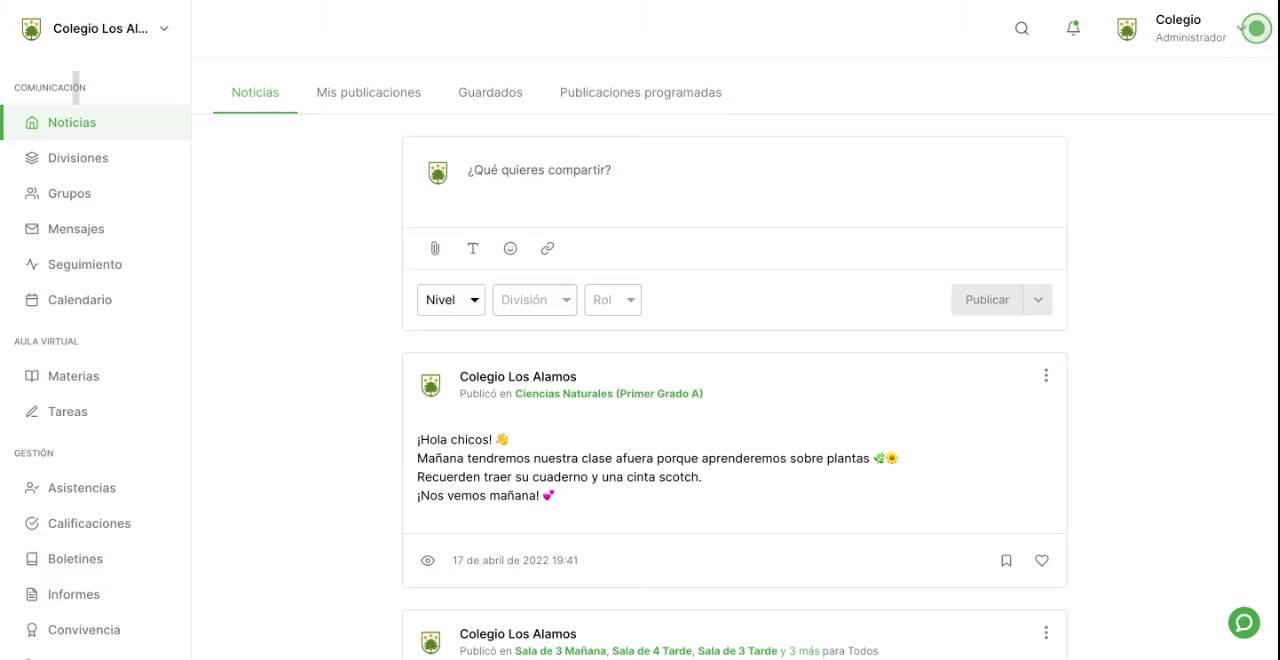Open the green chat support bubble
The width and height of the screenshot is (1280, 660).
coord(1244,623)
